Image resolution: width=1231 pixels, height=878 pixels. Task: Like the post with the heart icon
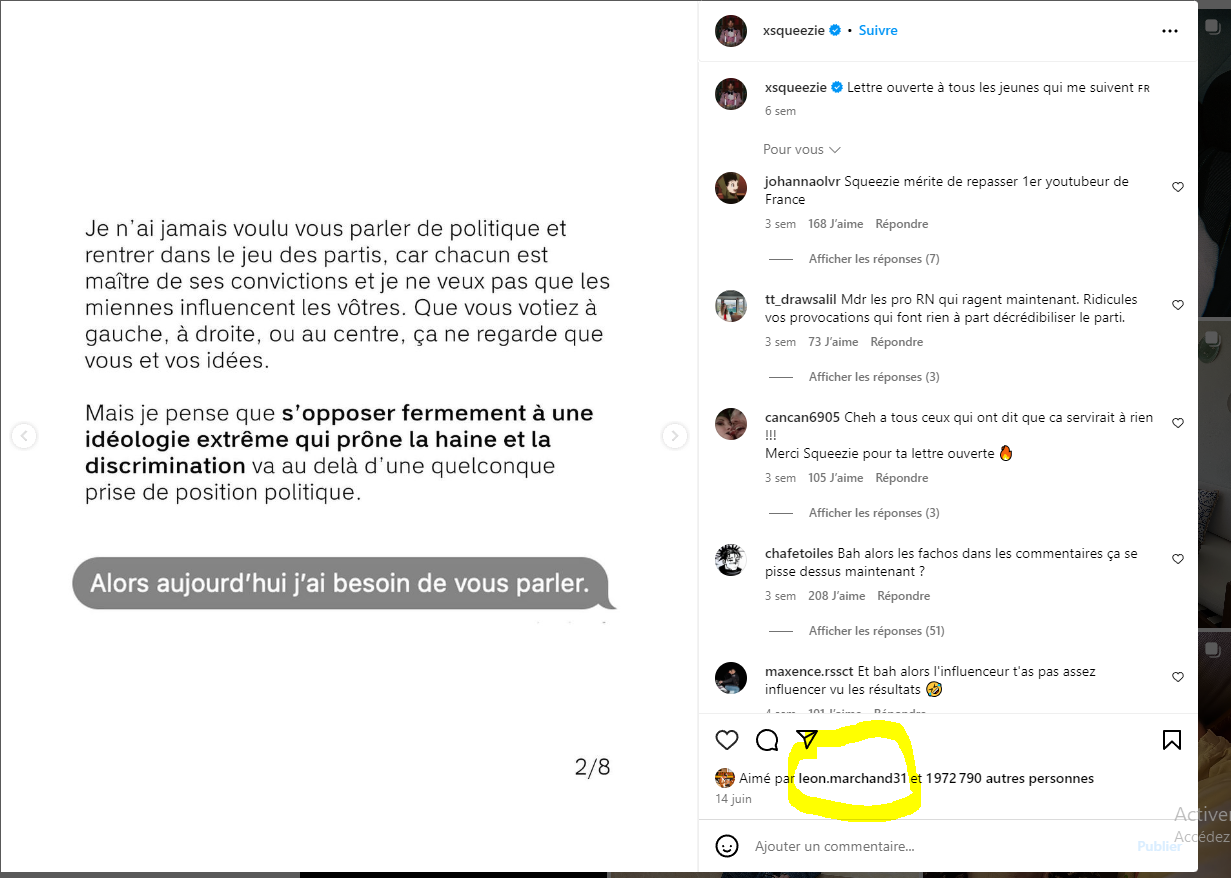tap(727, 740)
